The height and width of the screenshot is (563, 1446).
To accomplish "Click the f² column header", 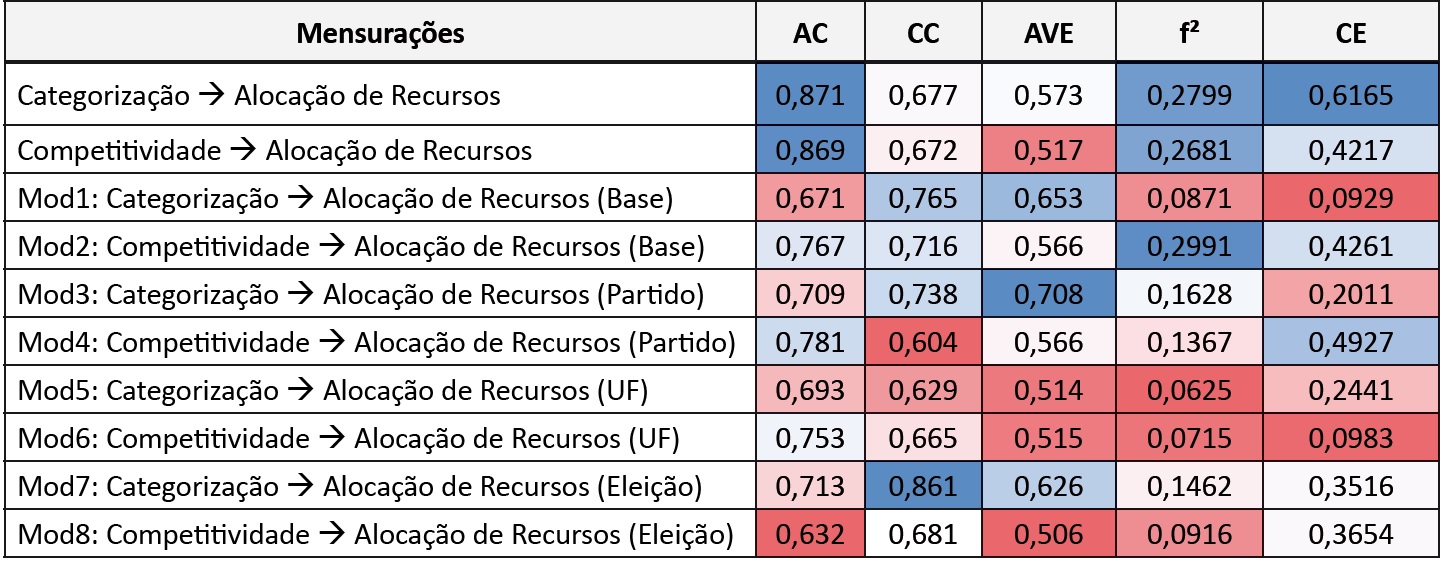I will (1187, 34).
